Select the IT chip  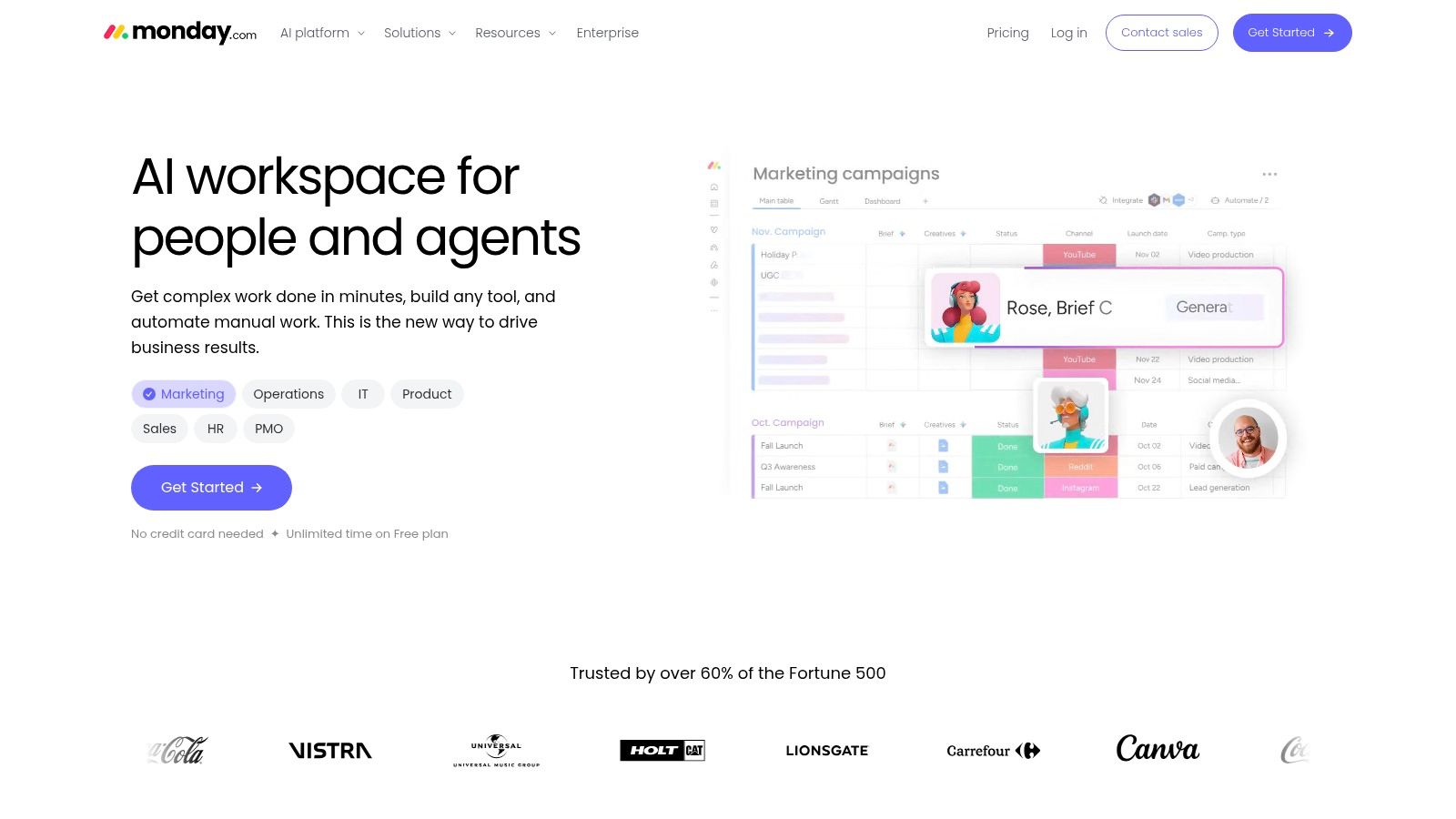point(363,394)
